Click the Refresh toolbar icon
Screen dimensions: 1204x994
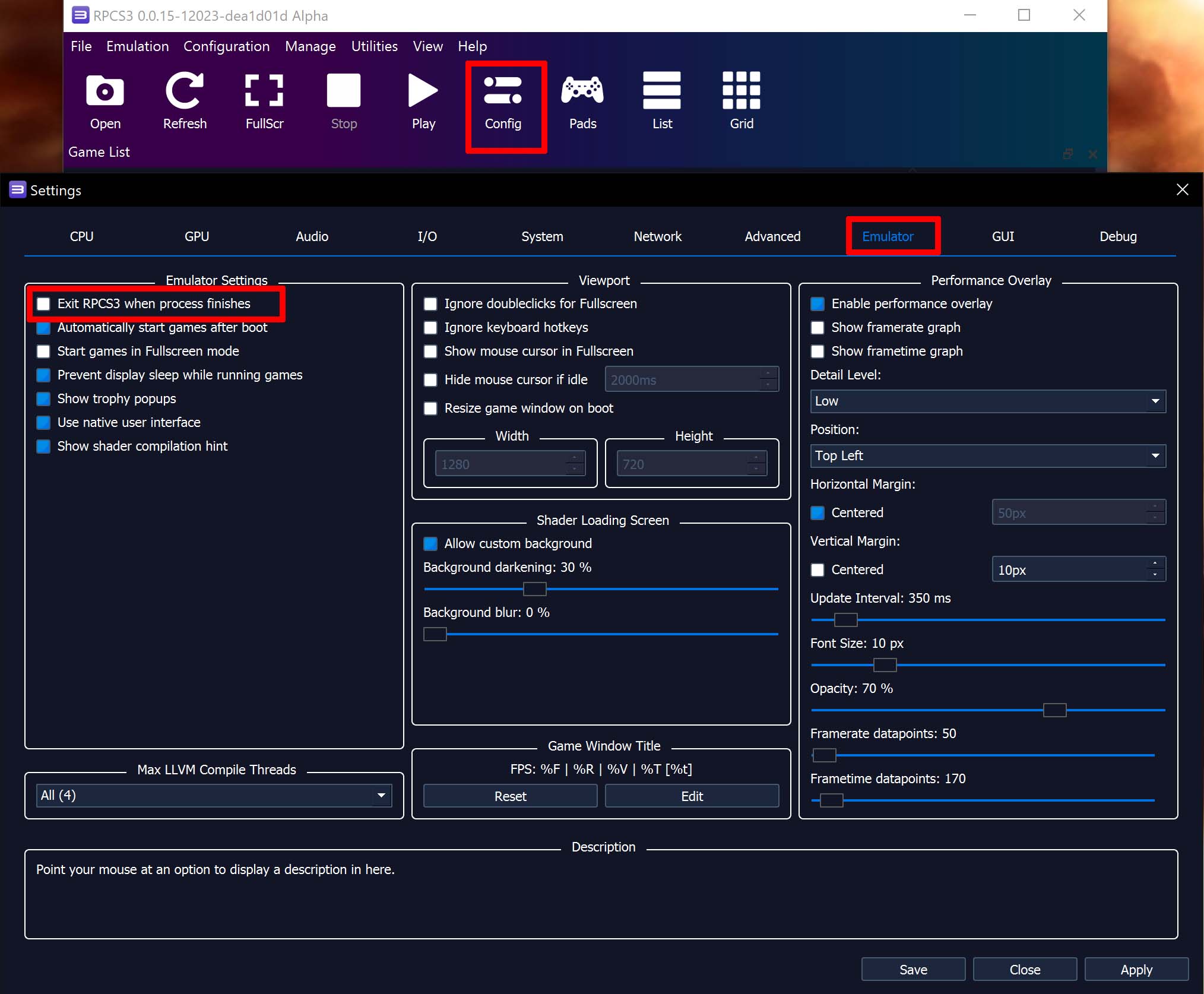click(x=185, y=91)
